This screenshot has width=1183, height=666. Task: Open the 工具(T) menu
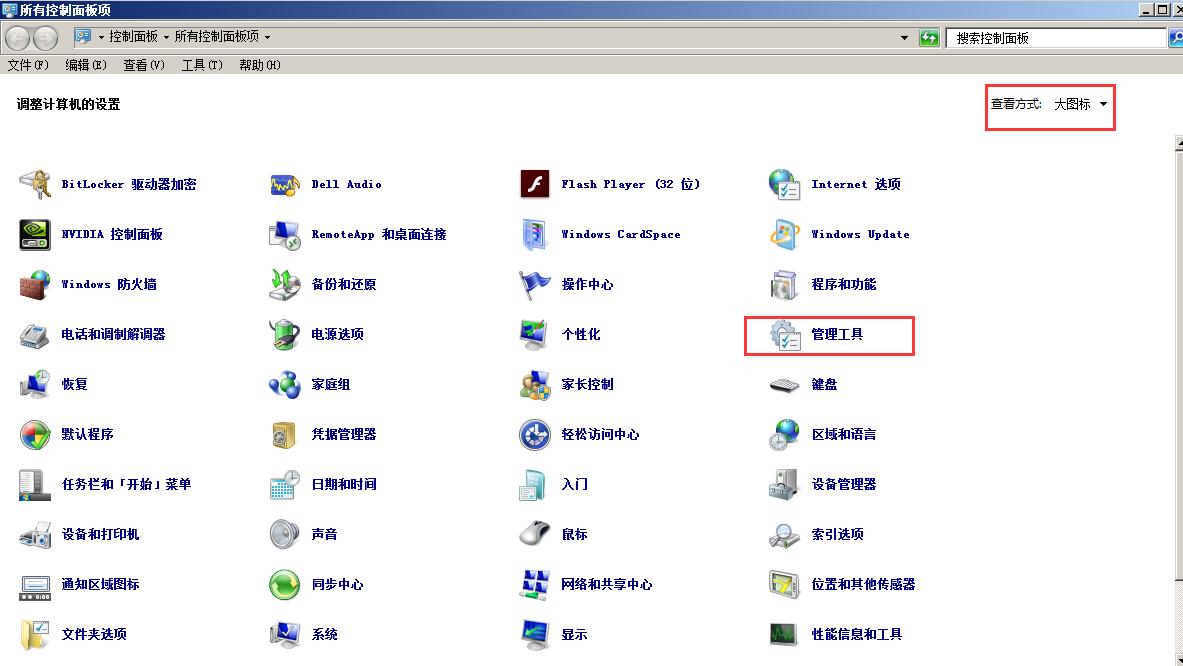click(201, 65)
